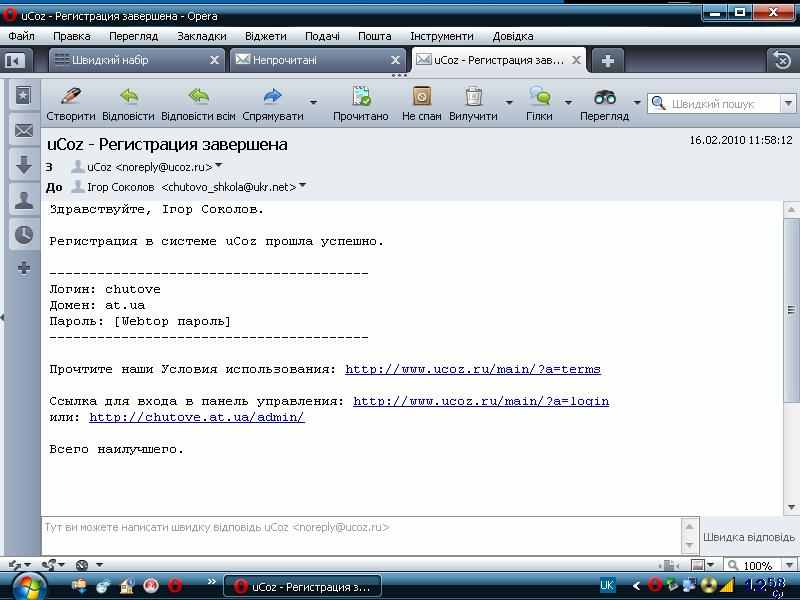This screenshot has width=800, height=600.
Task: Open the Перегляд menu in menu bar
Action: (134, 36)
